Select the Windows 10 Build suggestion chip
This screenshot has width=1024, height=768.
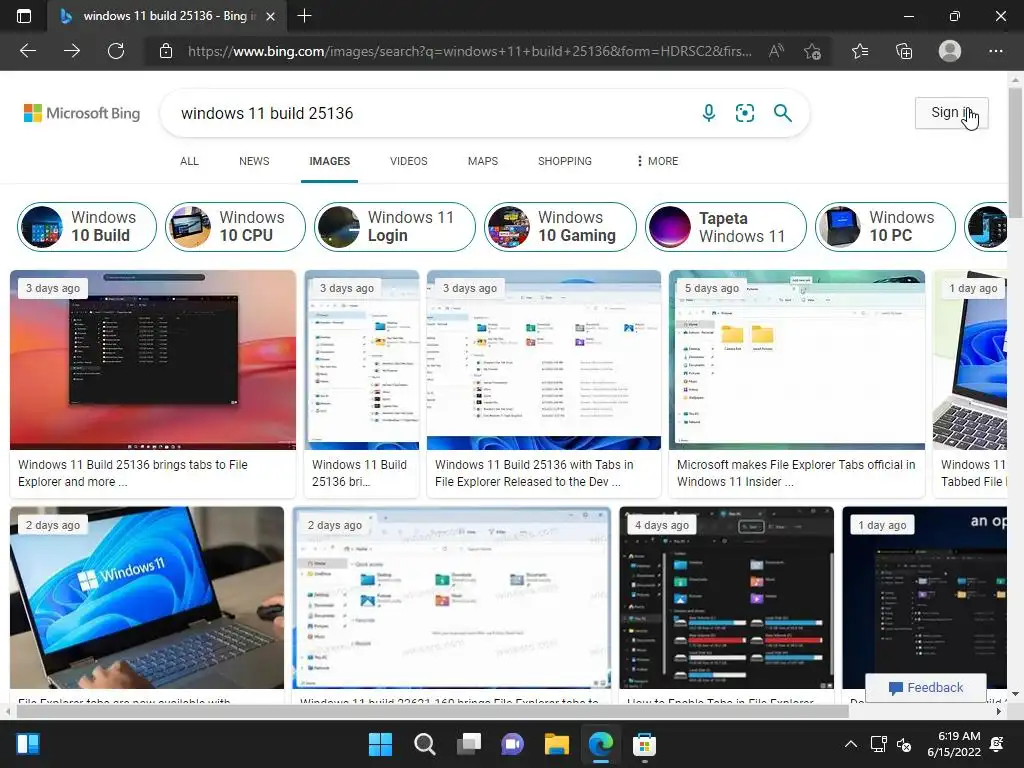(87, 227)
